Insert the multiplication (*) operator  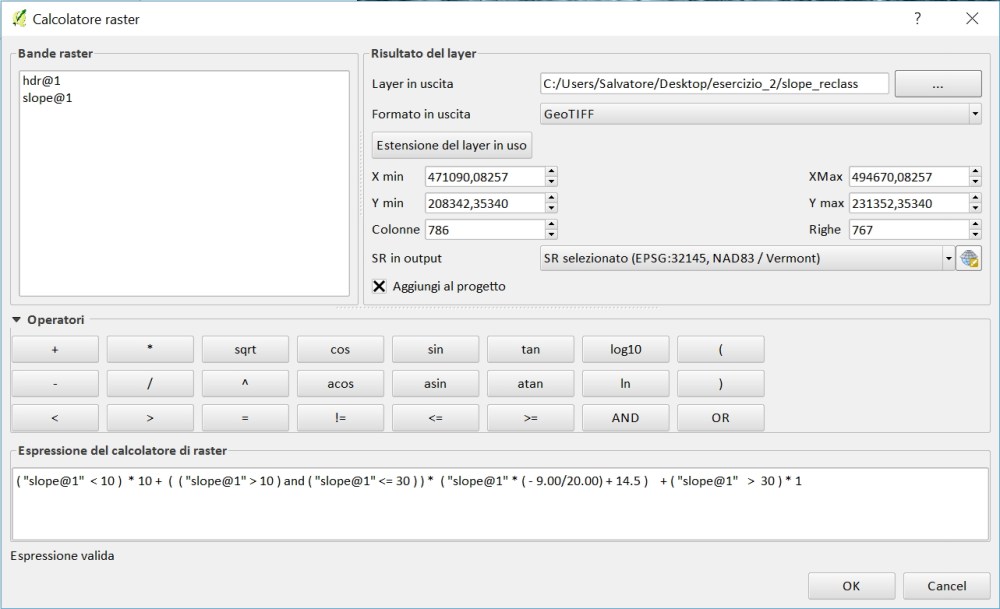(x=149, y=348)
